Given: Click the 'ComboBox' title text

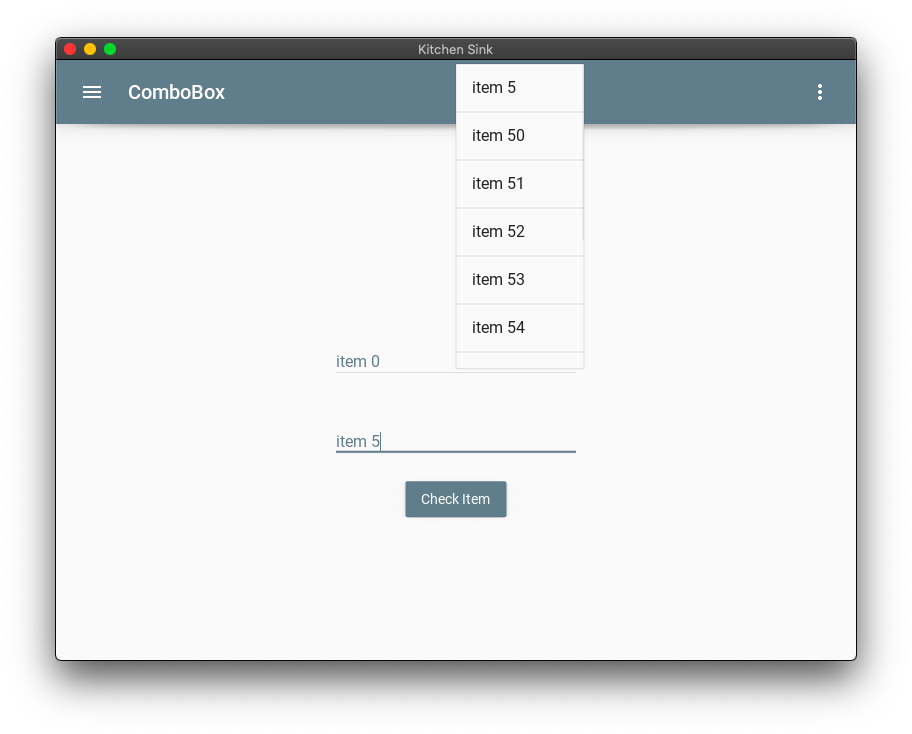Looking at the screenshot, I should pos(176,92).
